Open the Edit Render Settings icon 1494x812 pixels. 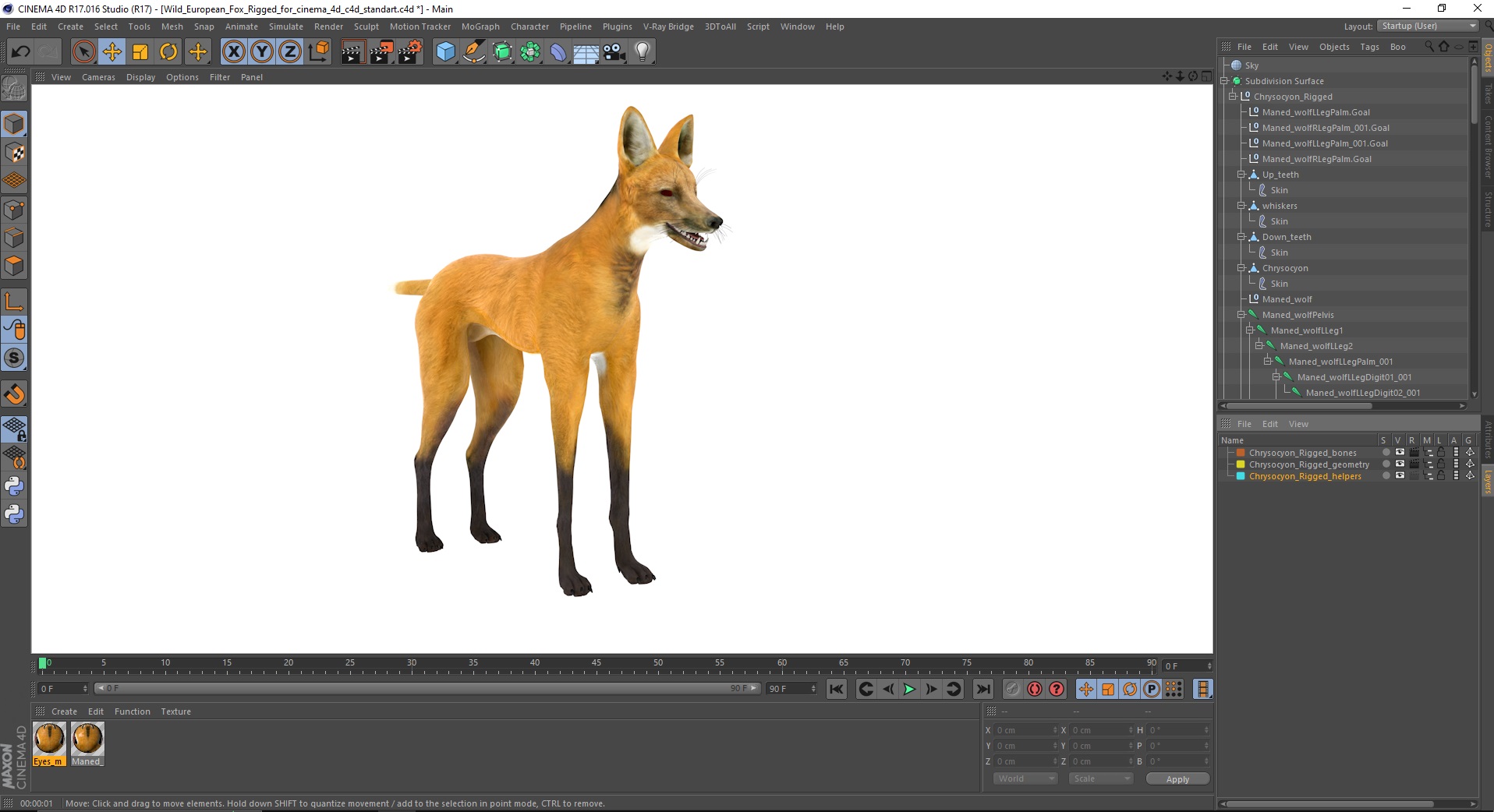(410, 52)
